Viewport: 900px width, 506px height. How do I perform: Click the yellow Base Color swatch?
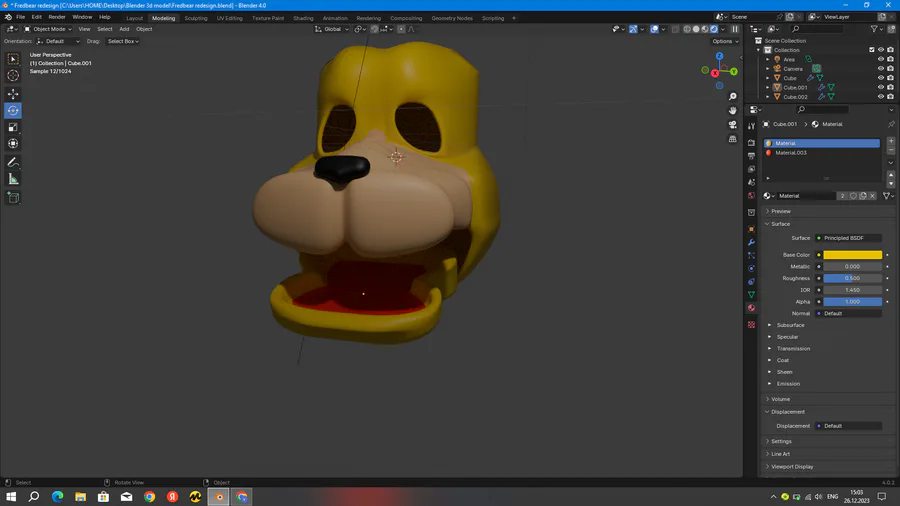852,255
